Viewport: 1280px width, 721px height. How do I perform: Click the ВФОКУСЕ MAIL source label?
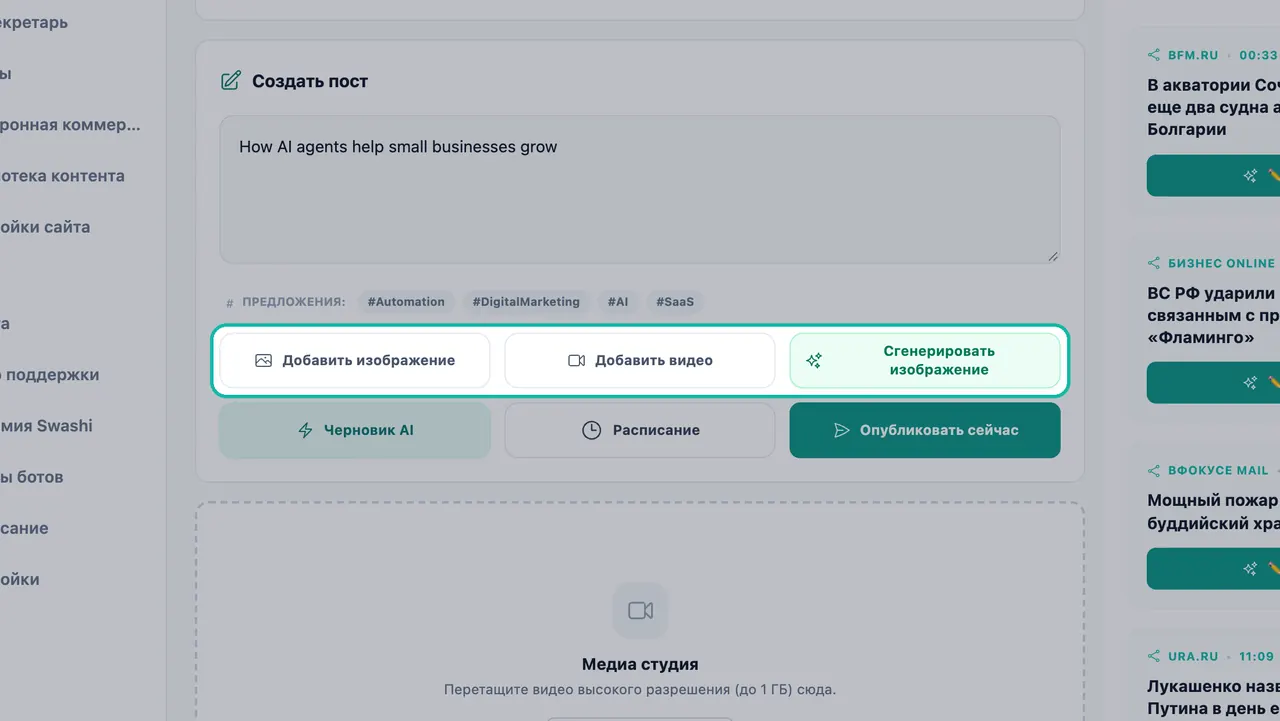coord(1218,470)
